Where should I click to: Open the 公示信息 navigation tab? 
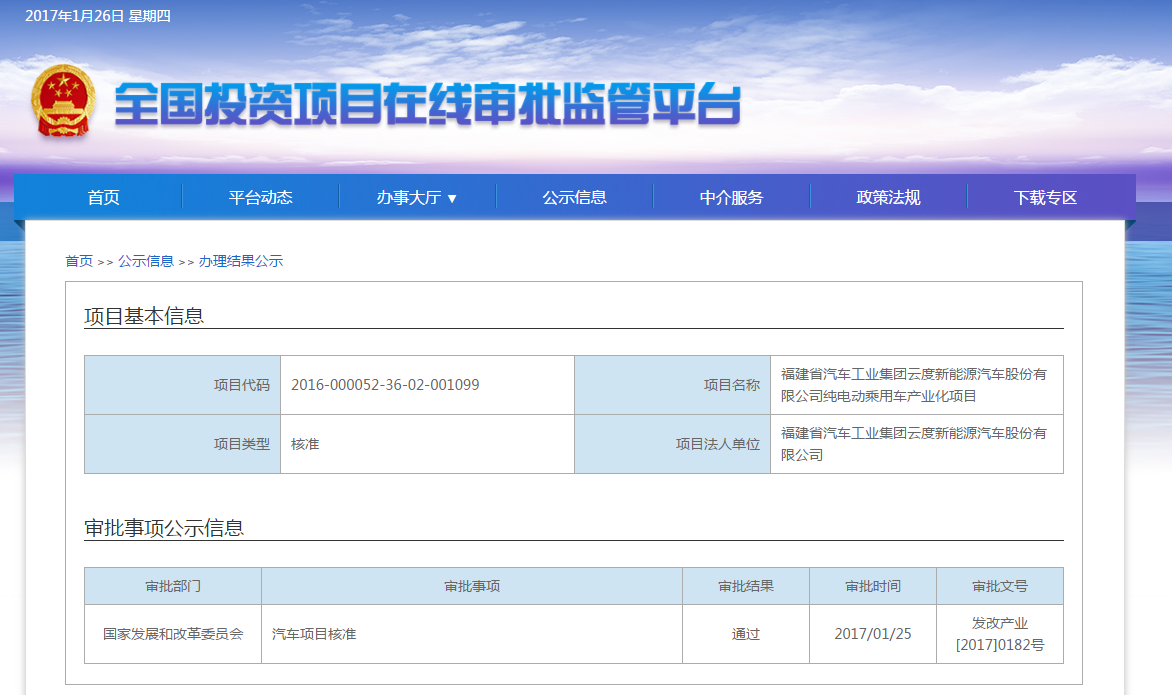(574, 197)
